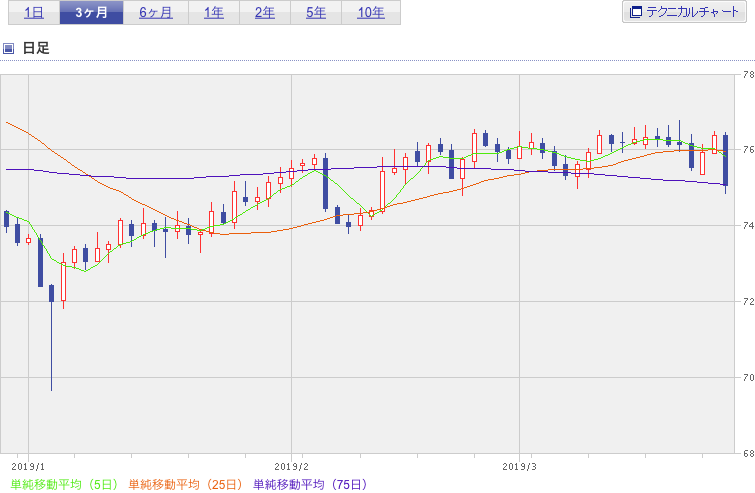The width and height of the screenshot is (755, 493).
Task: Click the 70 price axis label
Action: 748,377
